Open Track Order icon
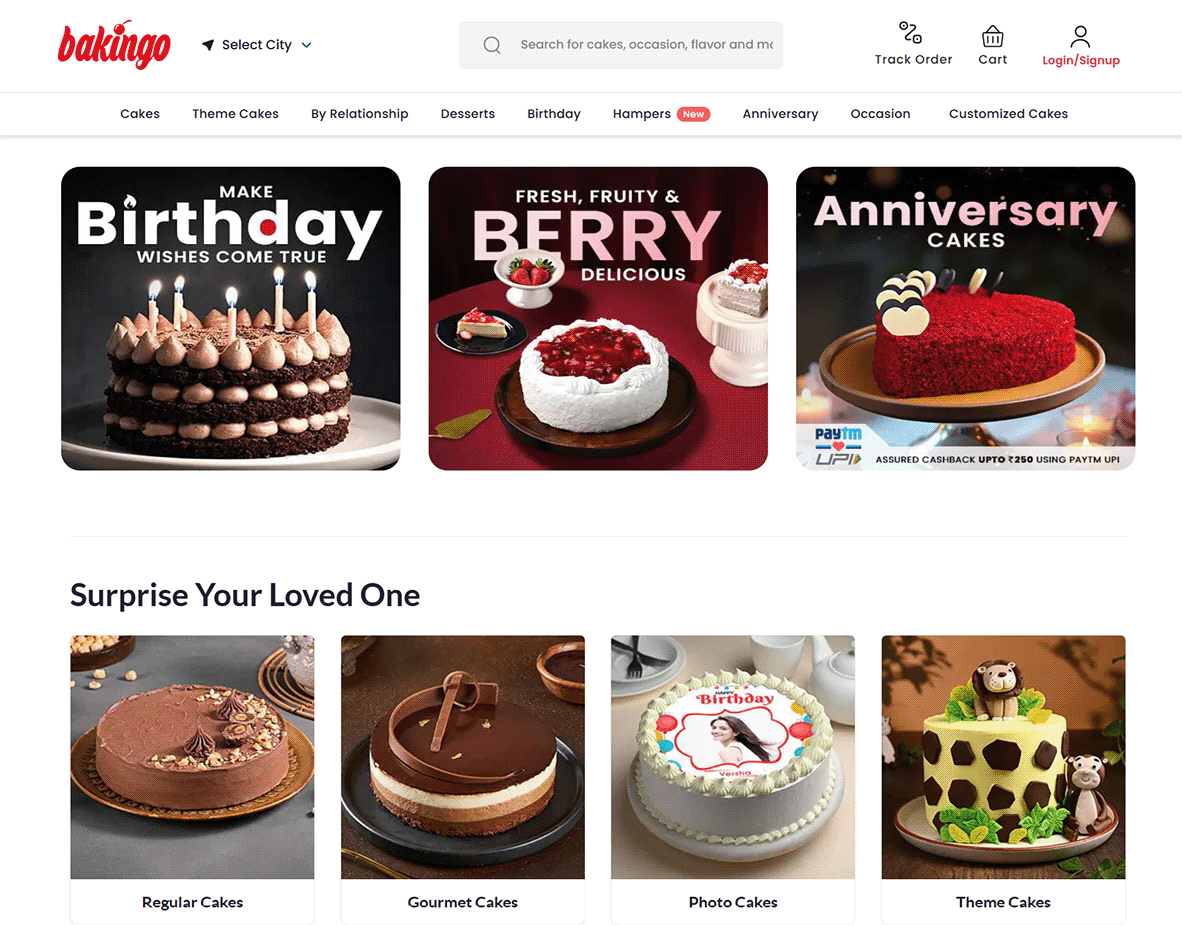Viewport: 1182px width, 925px height. coord(910,32)
